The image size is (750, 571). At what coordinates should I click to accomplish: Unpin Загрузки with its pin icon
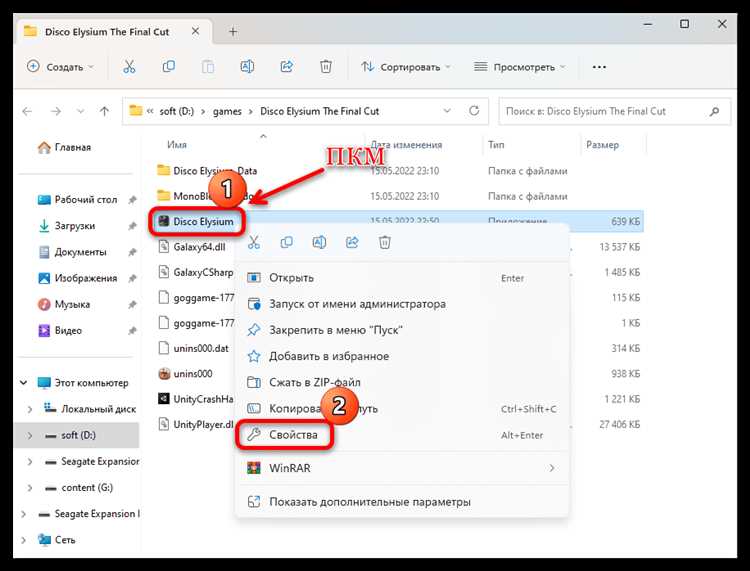[x=132, y=226]
